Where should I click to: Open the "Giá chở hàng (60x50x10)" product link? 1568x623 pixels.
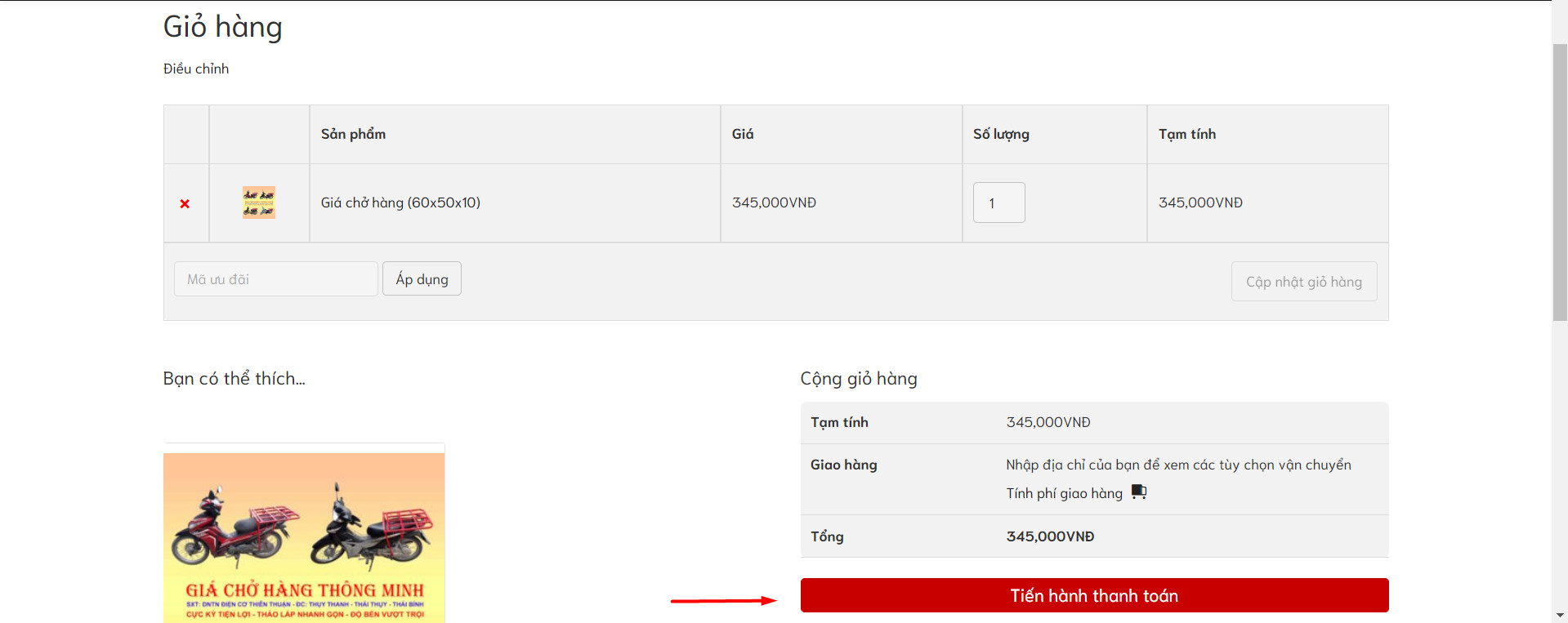pyautogui.click(x=400, y=202)
